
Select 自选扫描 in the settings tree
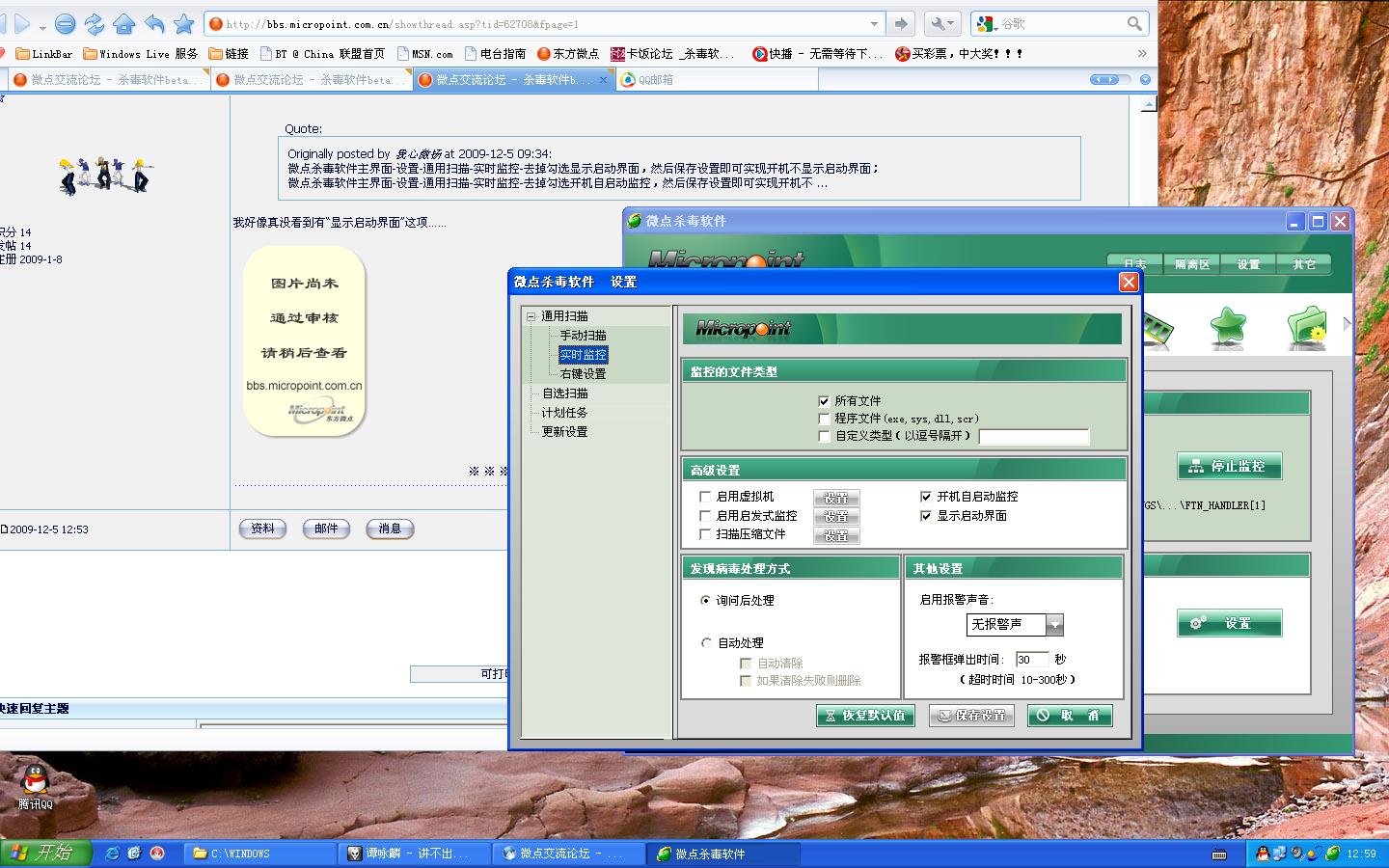click(564, 393)
